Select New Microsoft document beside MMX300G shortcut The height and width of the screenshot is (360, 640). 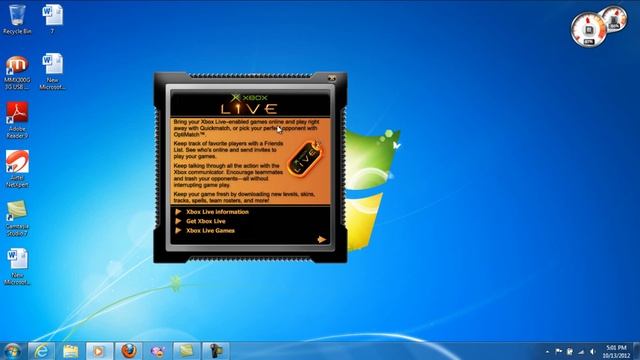52,71
